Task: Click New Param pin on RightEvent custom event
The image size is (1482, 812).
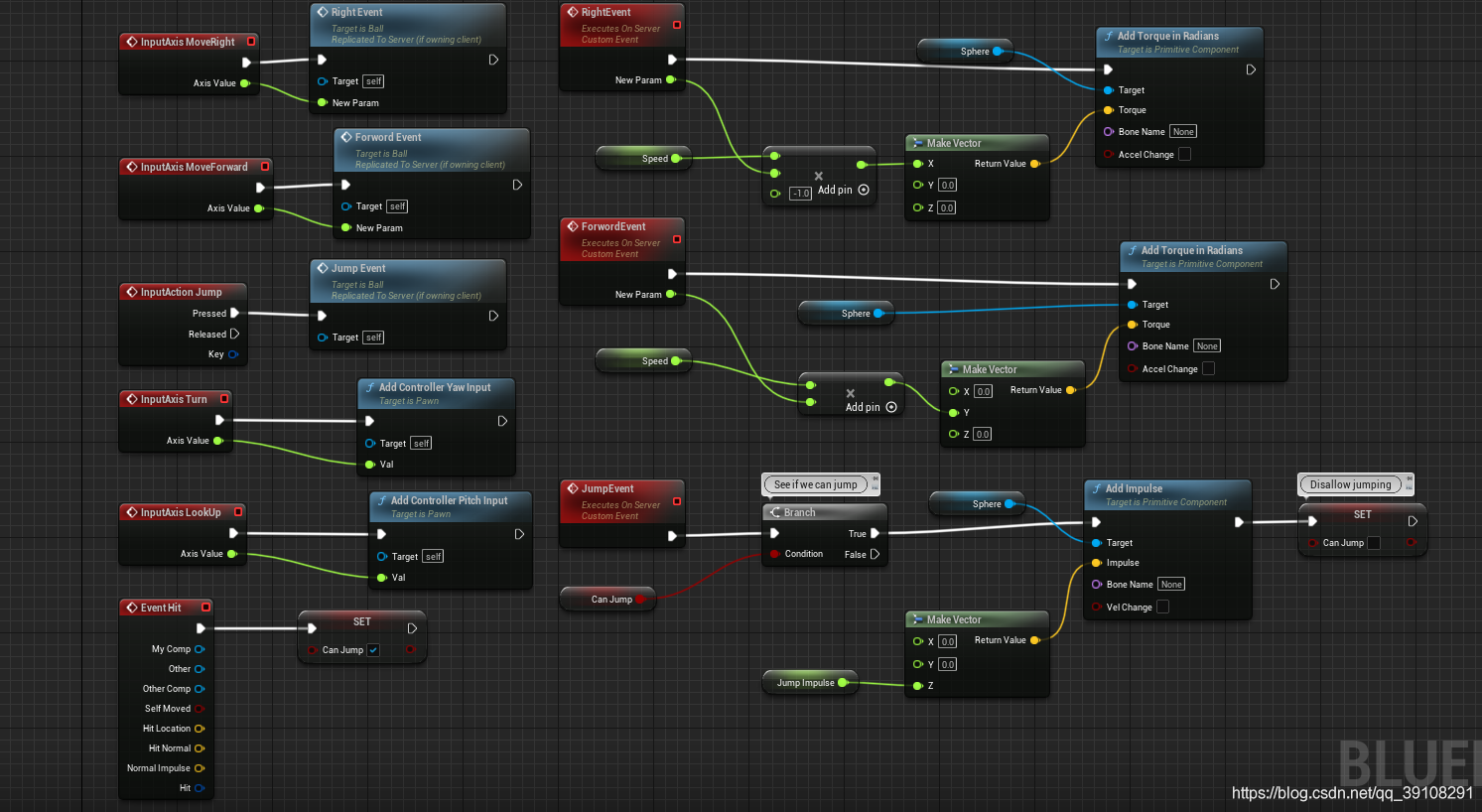Action: click(671, 80)
